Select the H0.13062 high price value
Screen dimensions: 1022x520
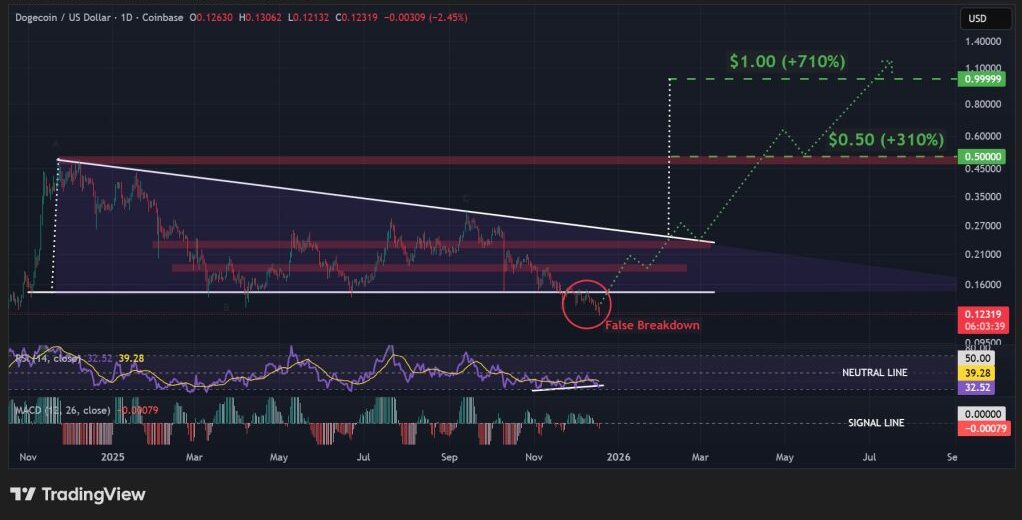260,18
